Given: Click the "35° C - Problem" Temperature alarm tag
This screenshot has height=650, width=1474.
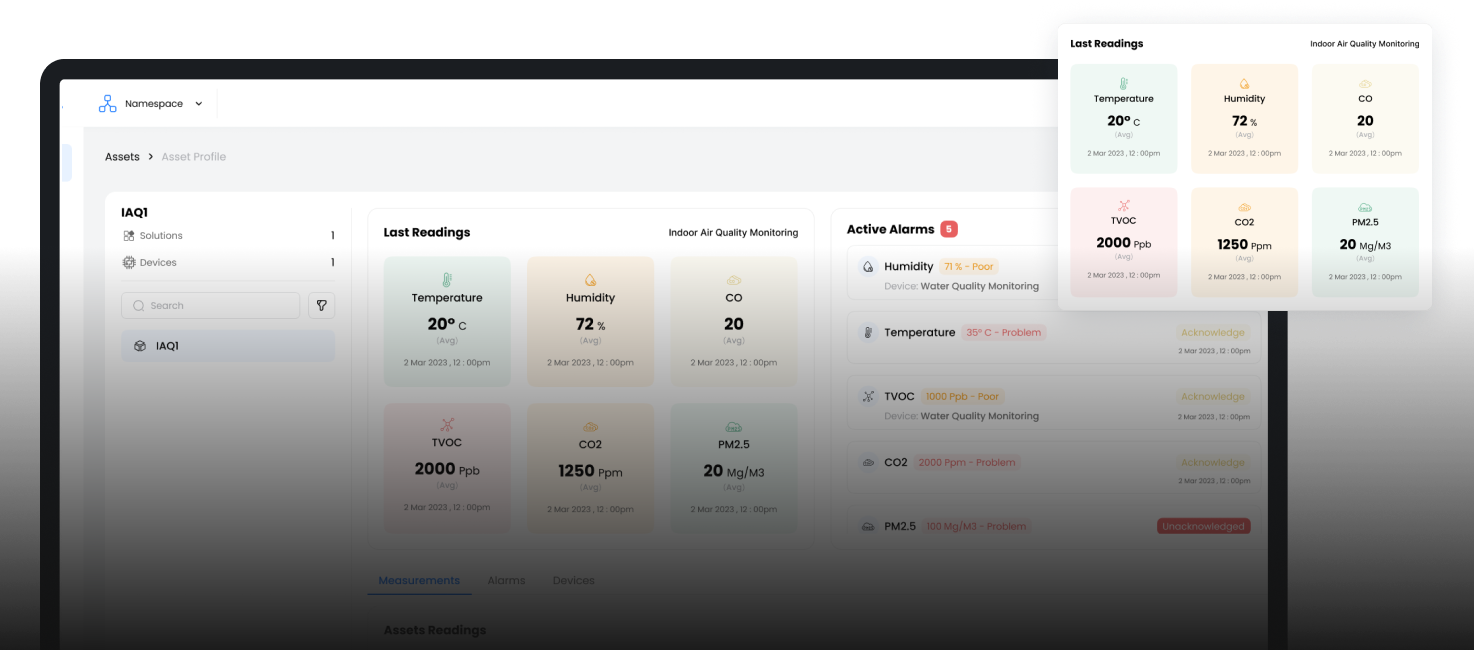Looking at the screenshot, I should pyautogui.click(x=1004, y=333).
